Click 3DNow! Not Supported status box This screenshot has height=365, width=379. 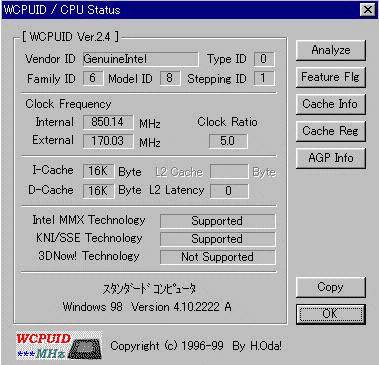[218, 257]
